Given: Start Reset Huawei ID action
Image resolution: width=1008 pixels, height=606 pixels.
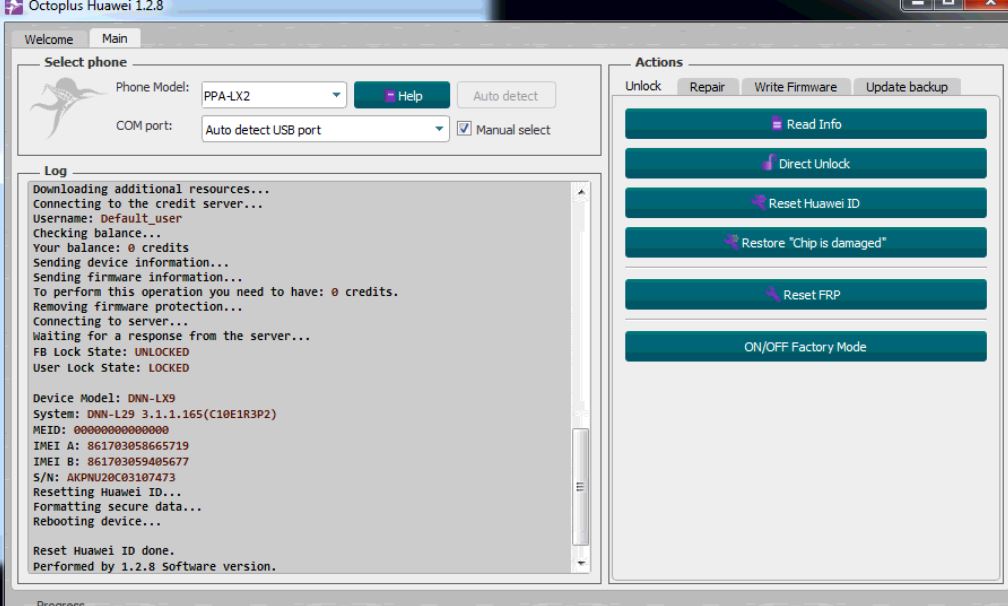Looking at the screenshot, I should coord(806,203).
